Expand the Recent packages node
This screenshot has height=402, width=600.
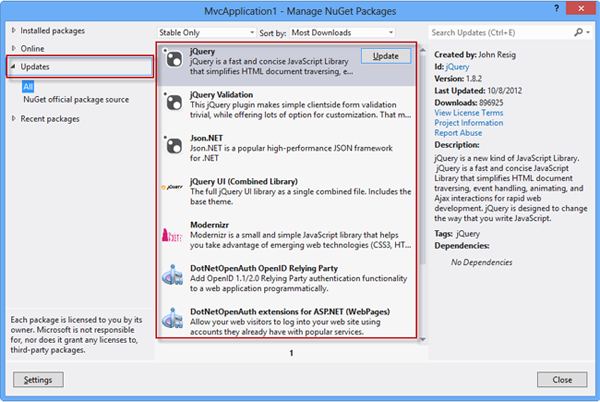tap(14, 119)
